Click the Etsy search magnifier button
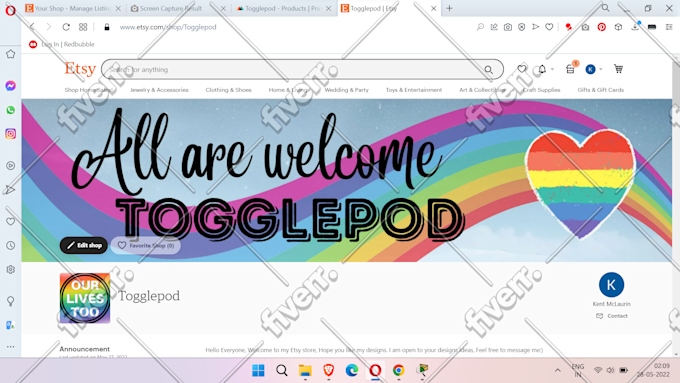The image size is (680, 383). [x=489, y=69]
